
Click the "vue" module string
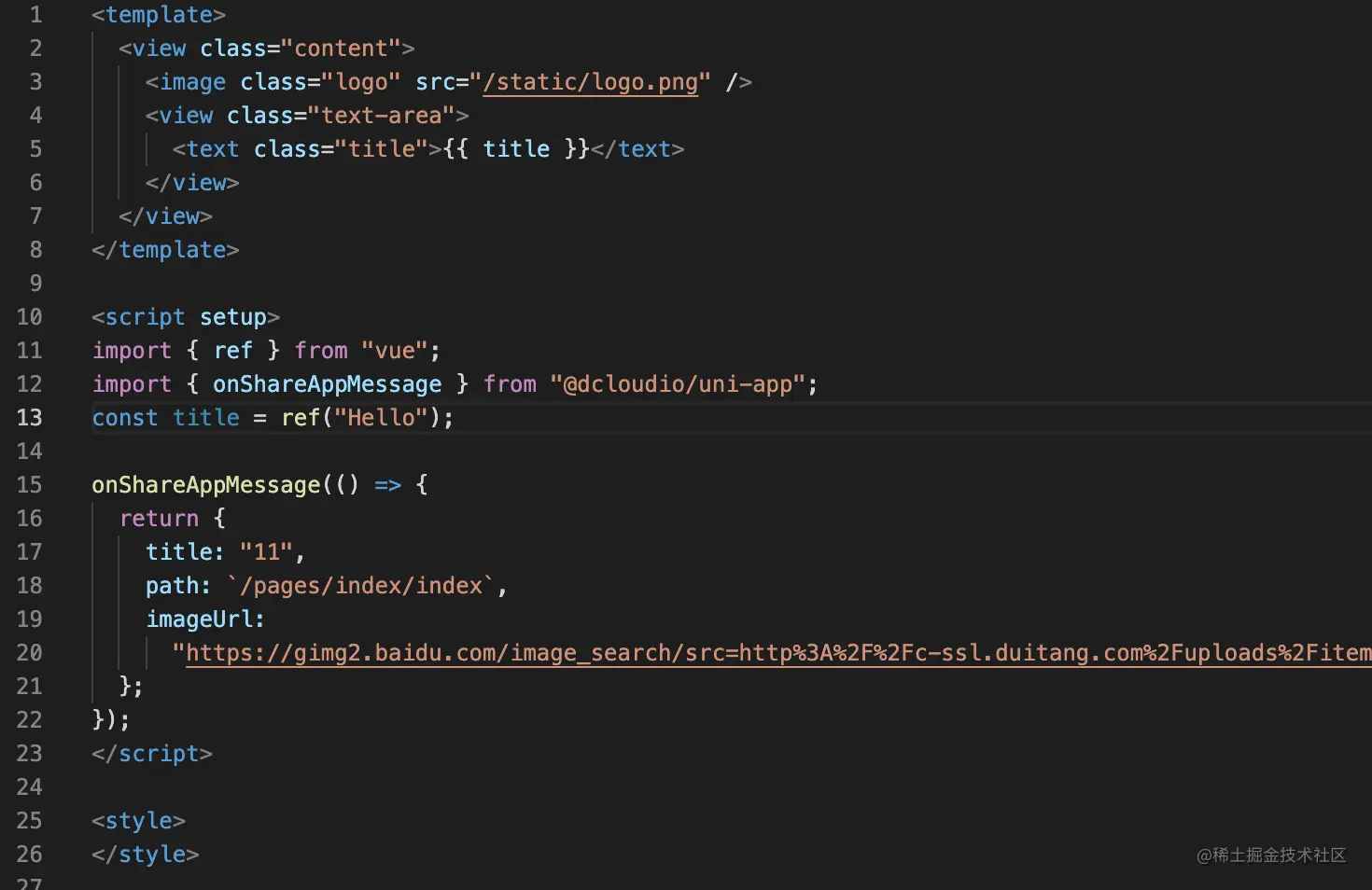point(395,351)
